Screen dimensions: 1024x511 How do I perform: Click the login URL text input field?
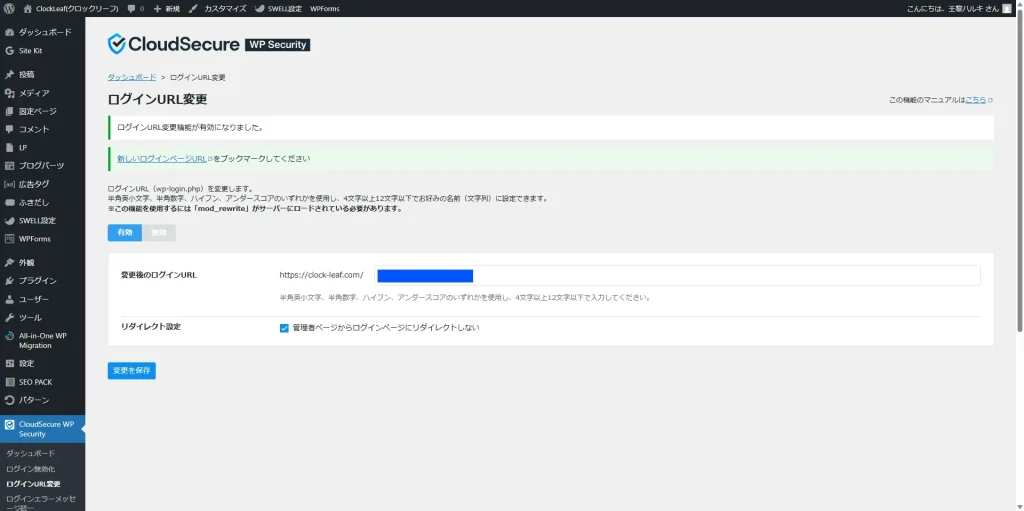677,276
